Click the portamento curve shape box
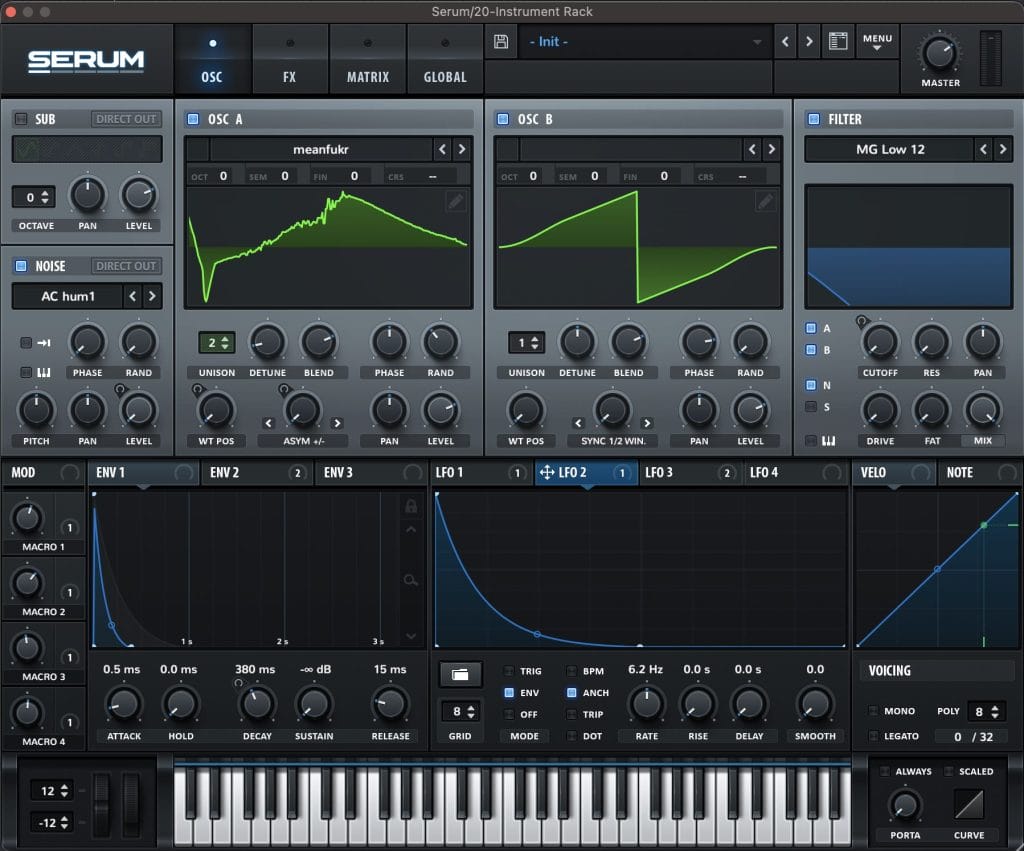Screen dimensions: 1024x851 point(968,804)
